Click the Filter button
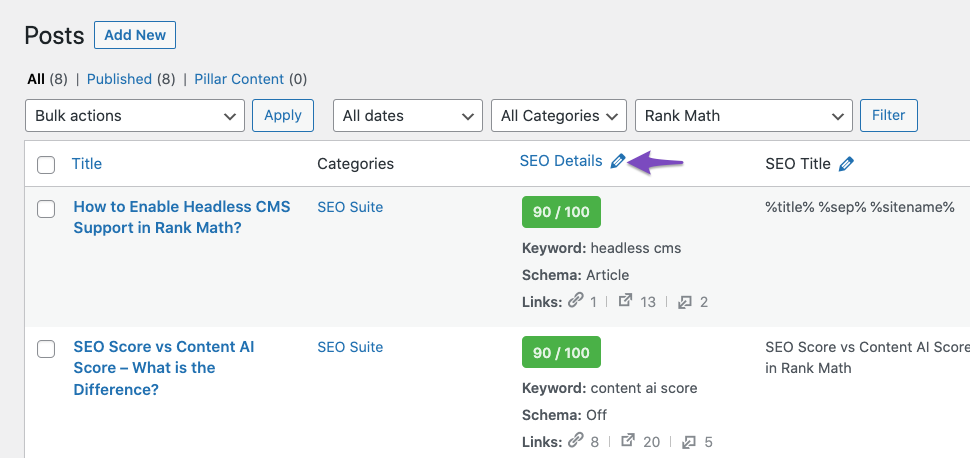 click(888, 116)
